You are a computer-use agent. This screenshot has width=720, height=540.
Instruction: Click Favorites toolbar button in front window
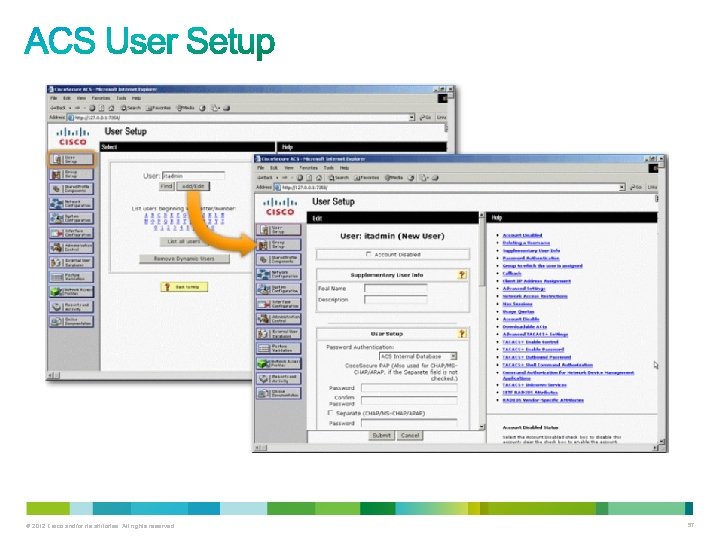(x=366, y=178)
